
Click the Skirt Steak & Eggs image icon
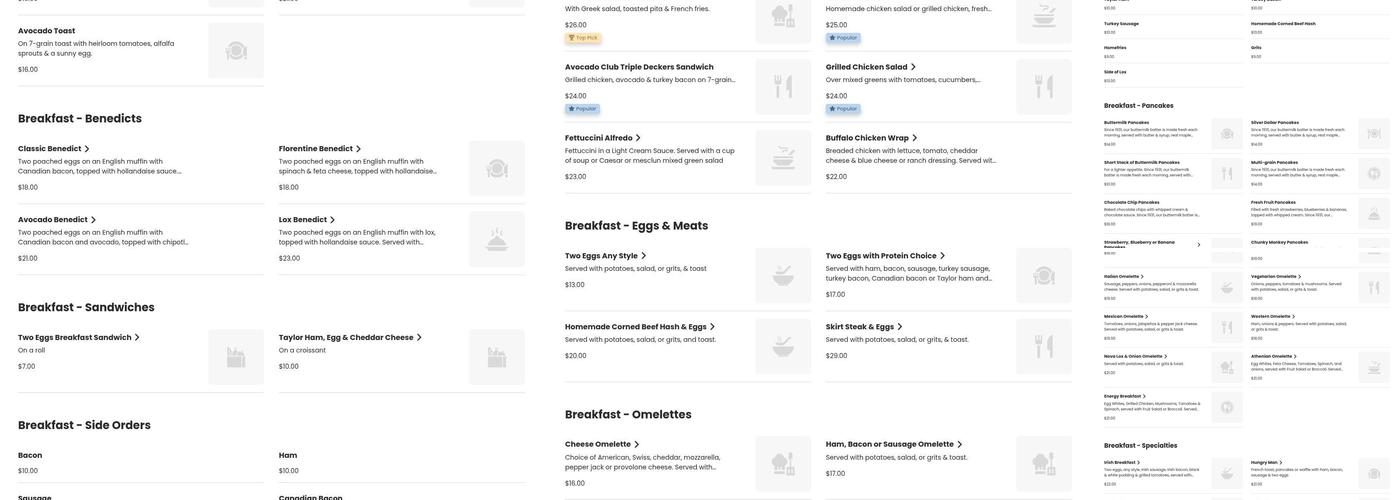click(x=1044, y=347)
